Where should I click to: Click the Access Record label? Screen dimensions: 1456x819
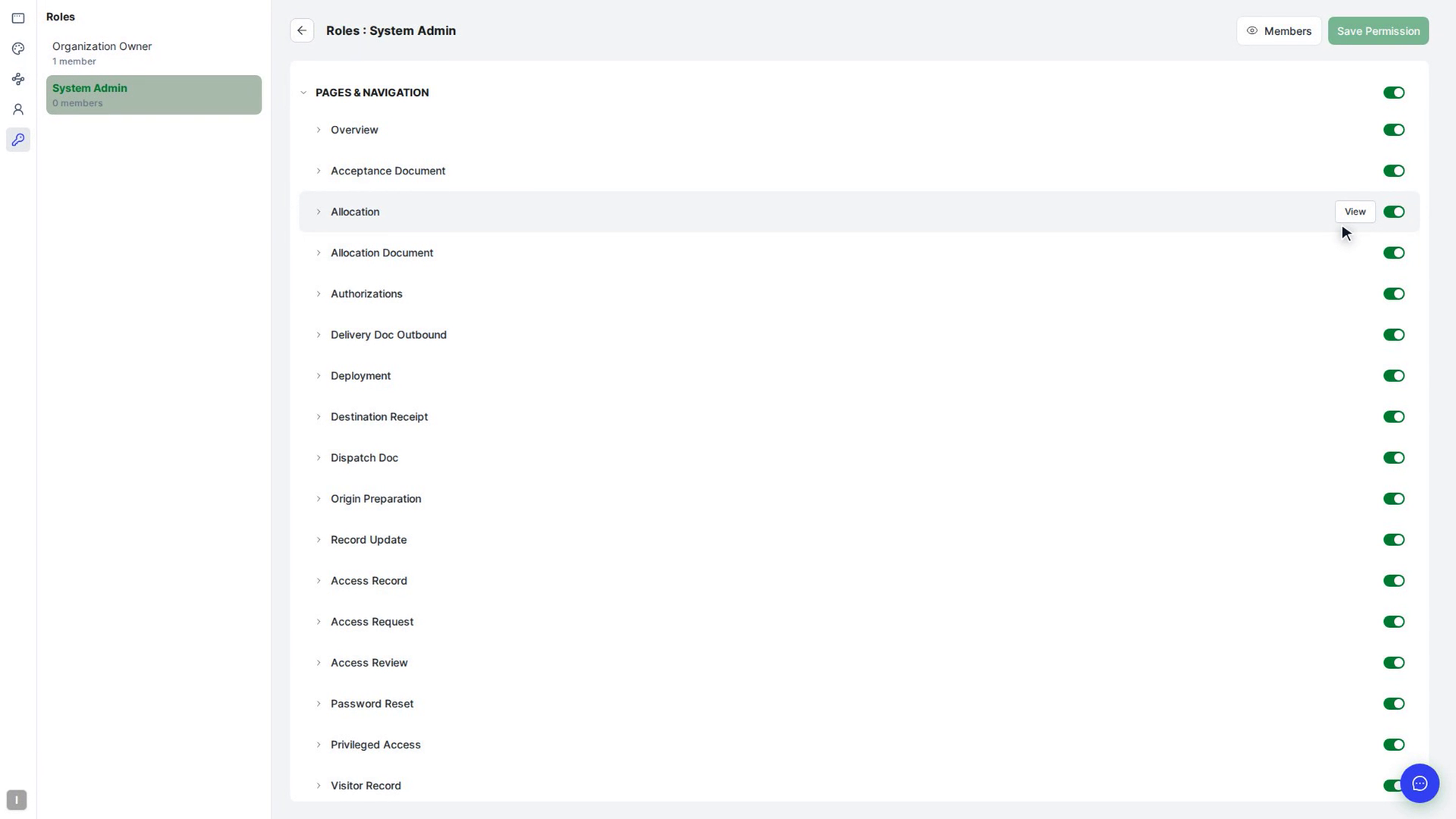click(369, 580)
